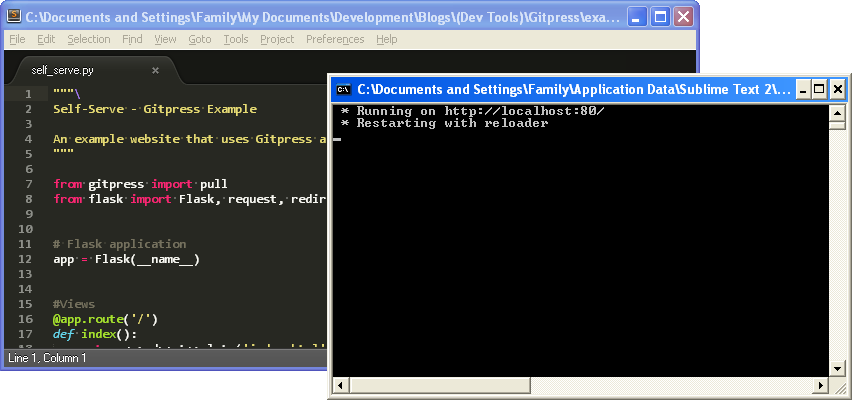Maximize the console window
Viewport: 852px width, 400px height.
point(817,89)
